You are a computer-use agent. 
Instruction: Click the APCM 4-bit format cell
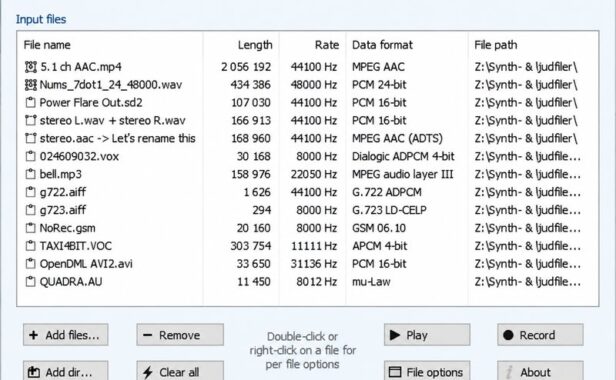pos(380,246)
